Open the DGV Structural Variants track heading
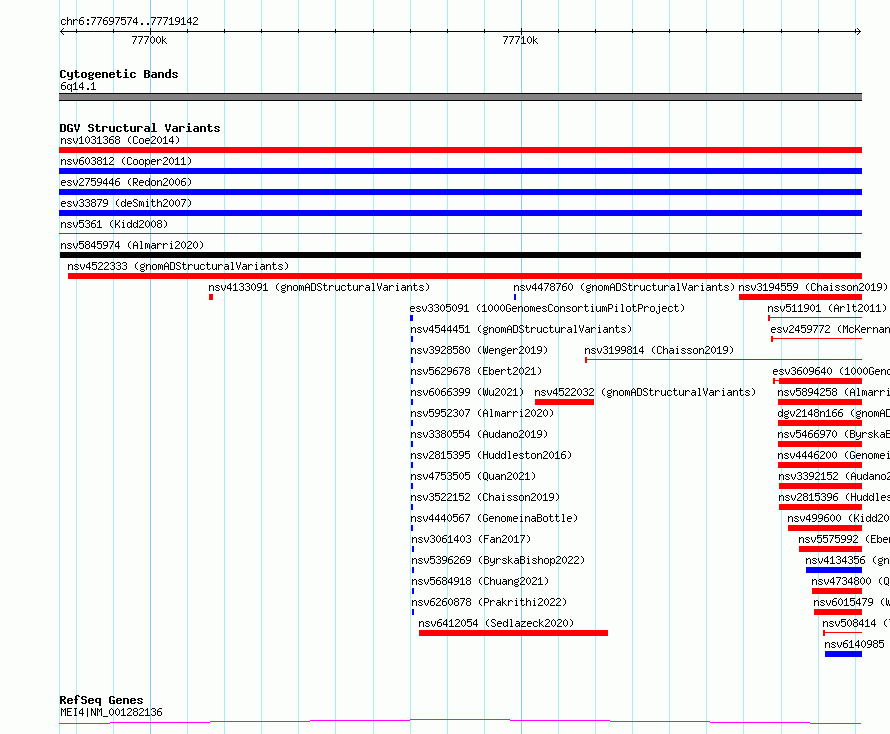This screenshot has height=734, width=890. (140, 128)
